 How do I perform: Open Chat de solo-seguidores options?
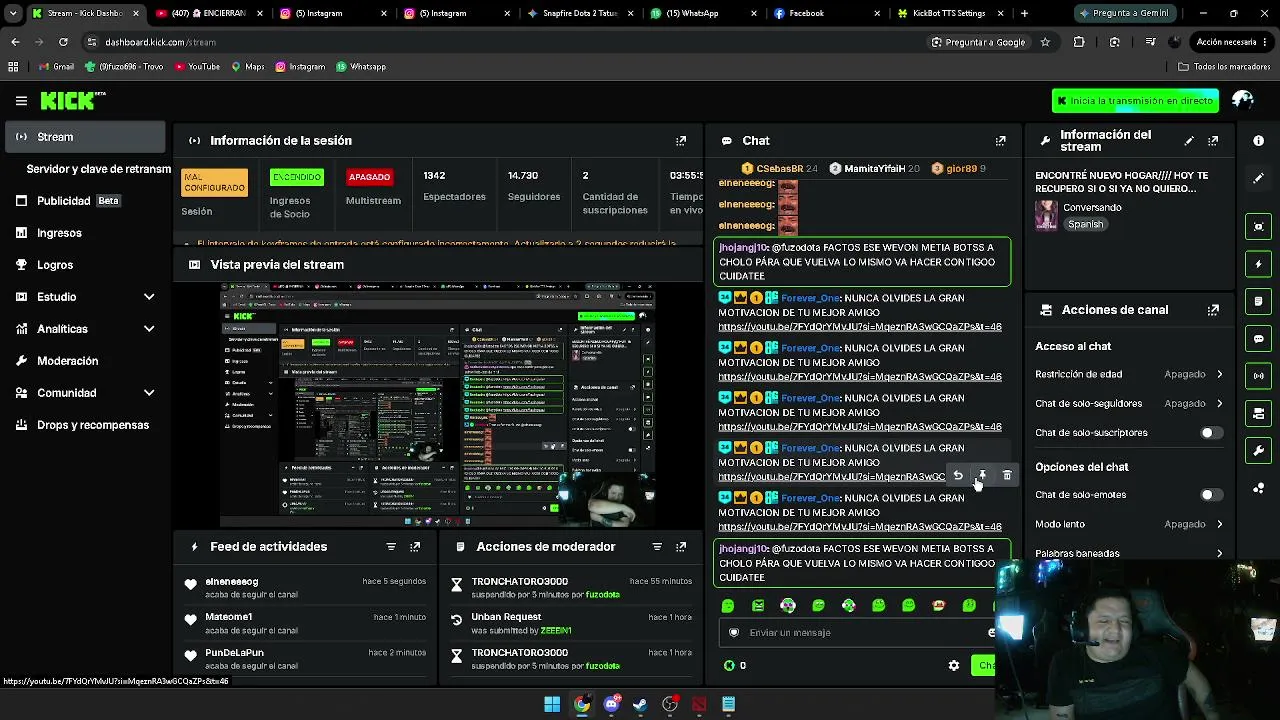click(1129, 404)
